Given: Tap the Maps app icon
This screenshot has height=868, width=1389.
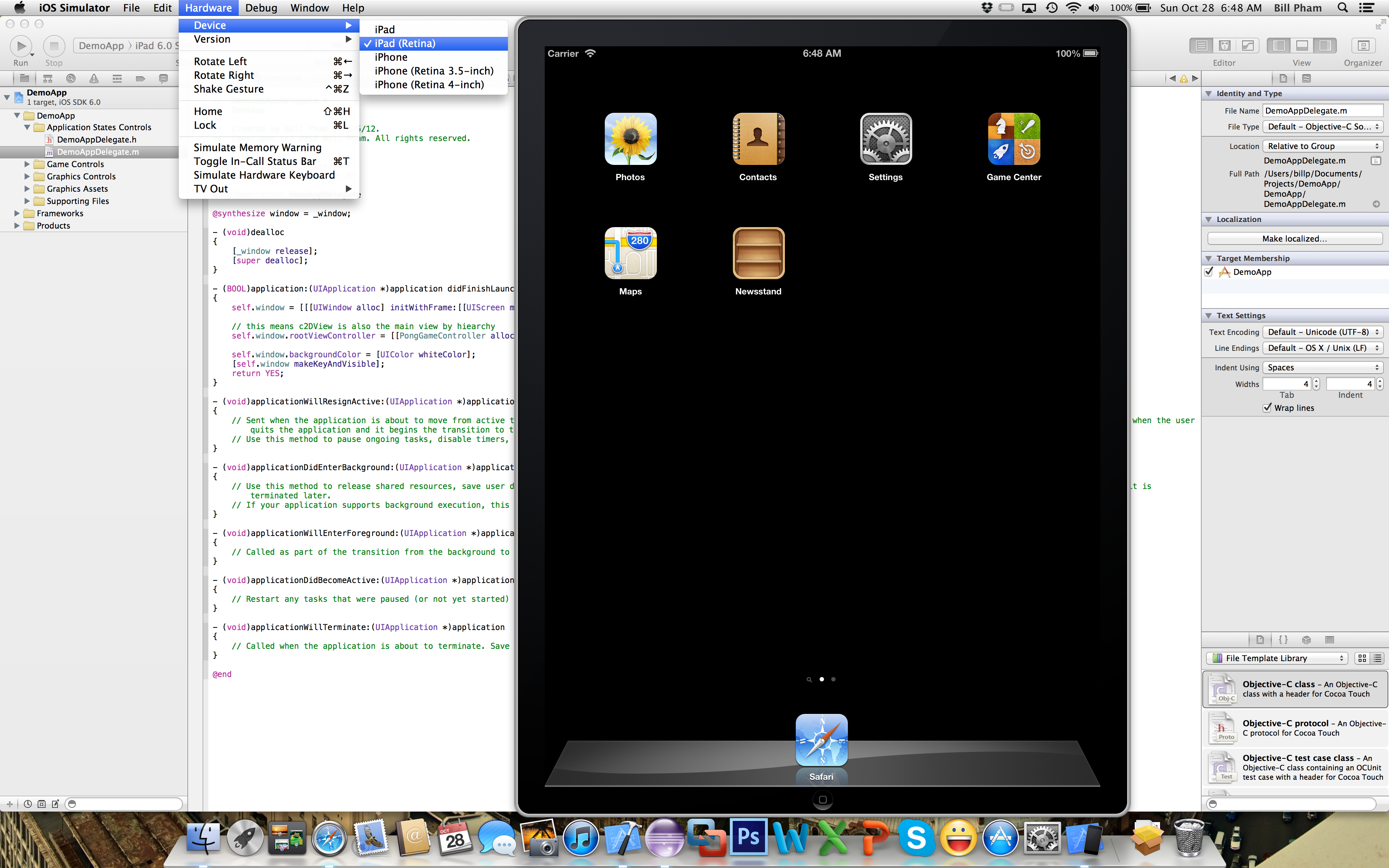Looking at the screenshot, I should [x=630, y=253].
